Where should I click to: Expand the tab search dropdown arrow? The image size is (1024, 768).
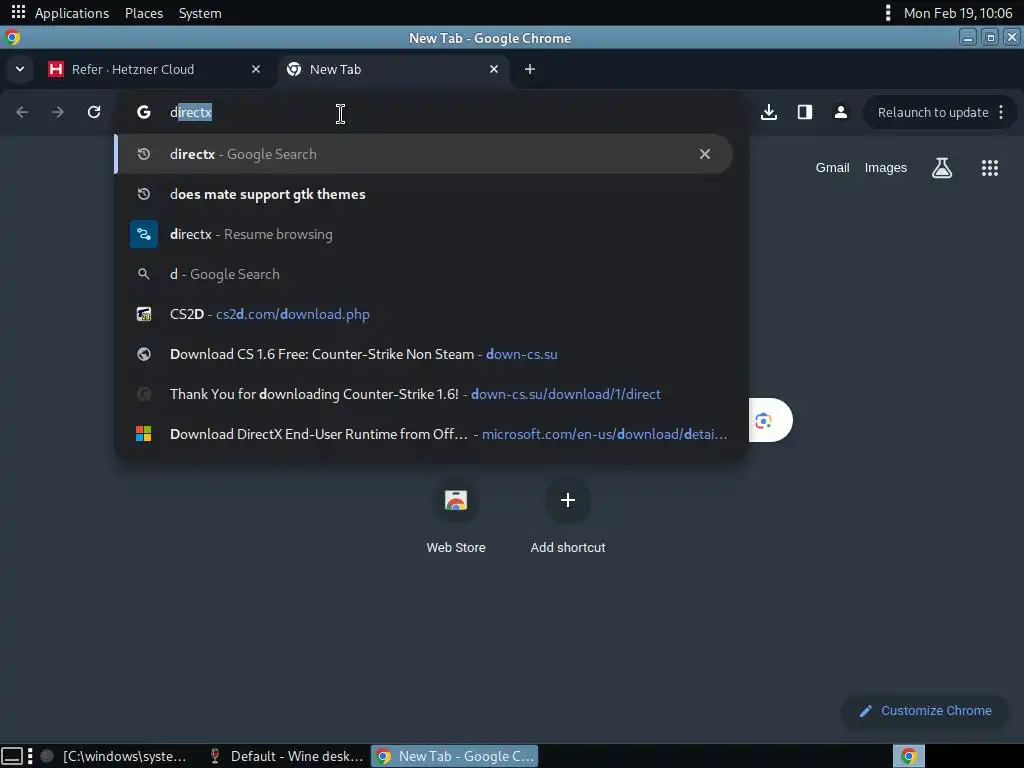pyautogui.click(x=20, y=69)
